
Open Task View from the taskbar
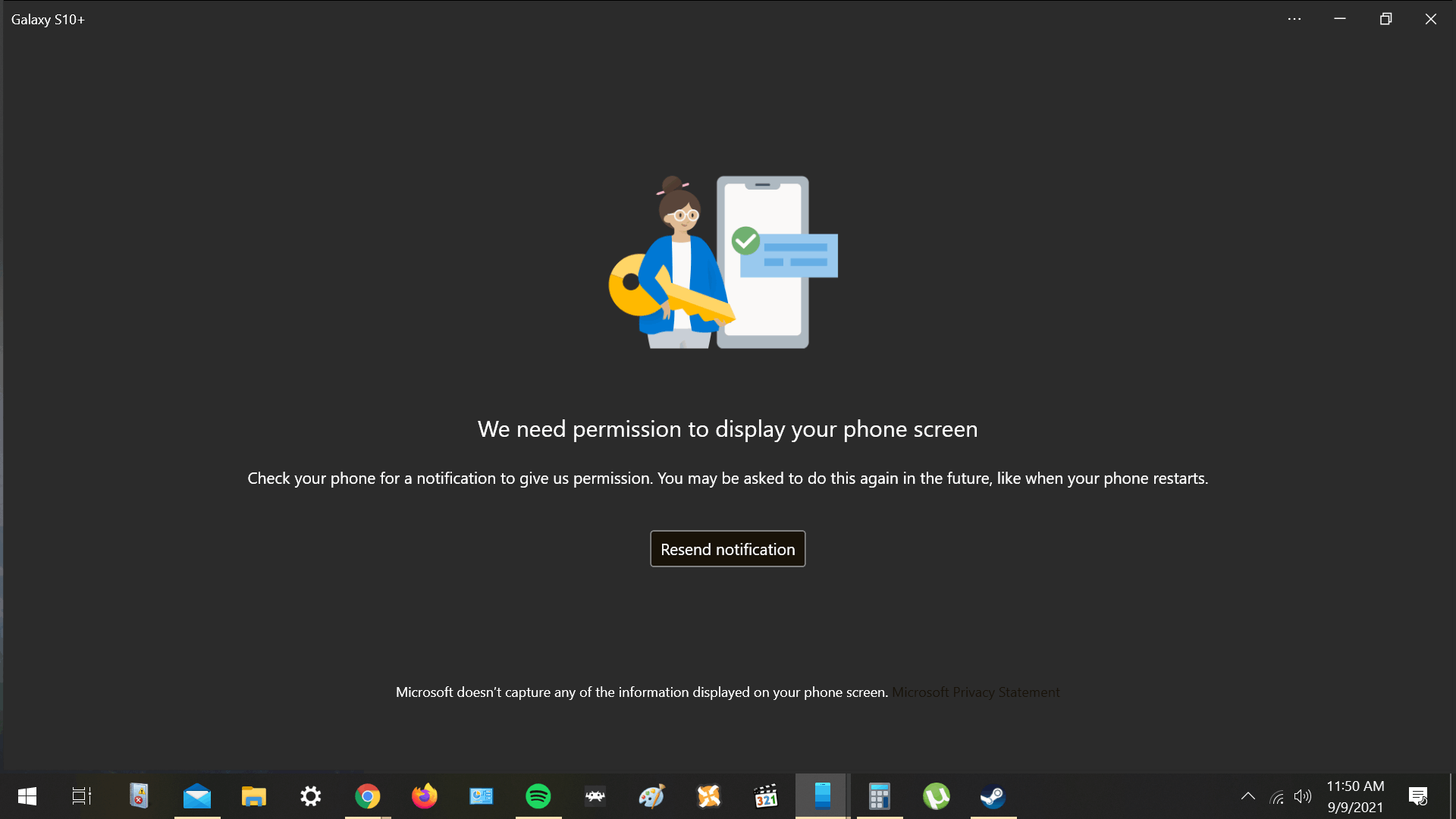[82, 796]
